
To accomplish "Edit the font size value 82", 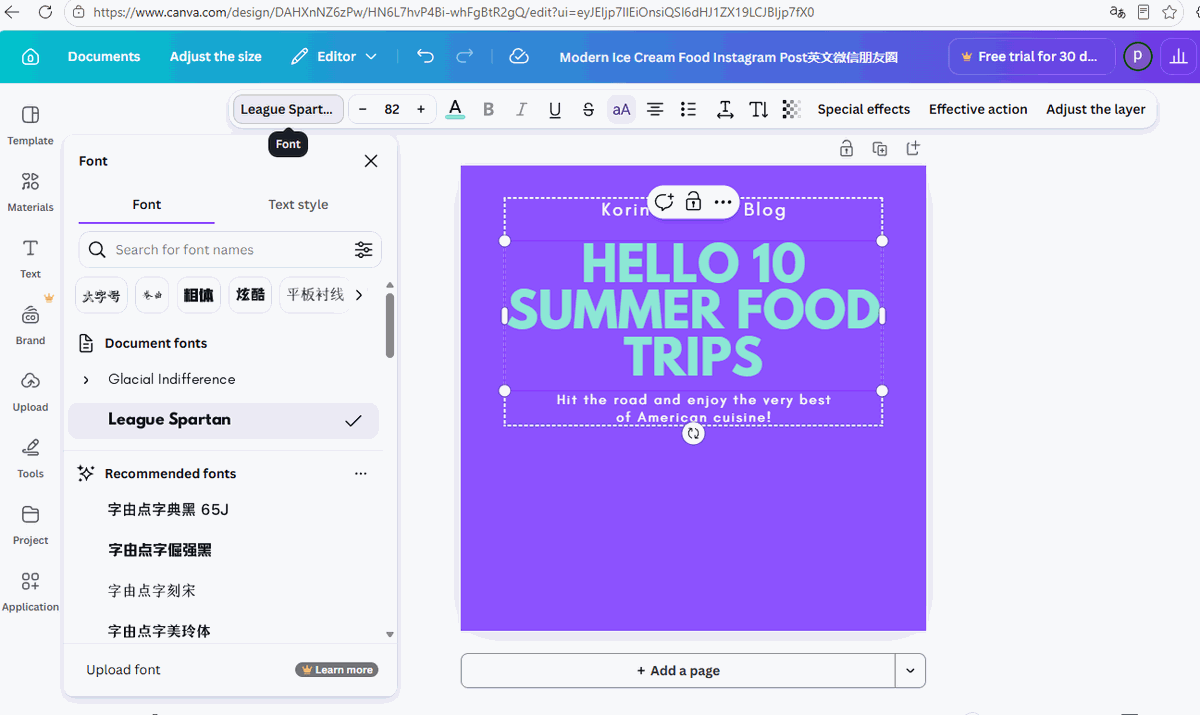I will click(x=392, y=109).
